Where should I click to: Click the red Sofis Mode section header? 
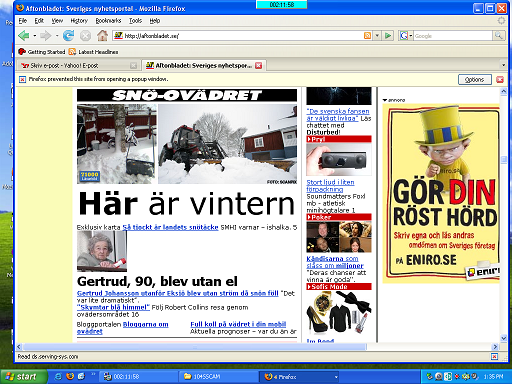(x=339, y=287)
